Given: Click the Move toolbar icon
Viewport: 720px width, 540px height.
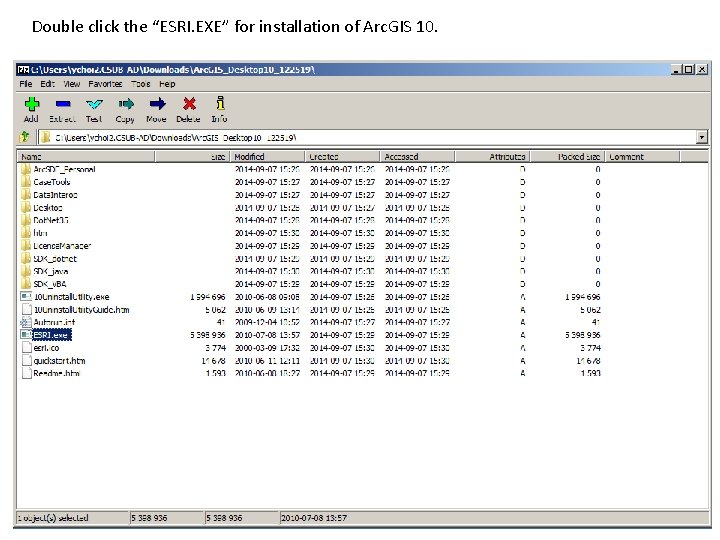Looking at the screenshot, I should click(157, 104).
